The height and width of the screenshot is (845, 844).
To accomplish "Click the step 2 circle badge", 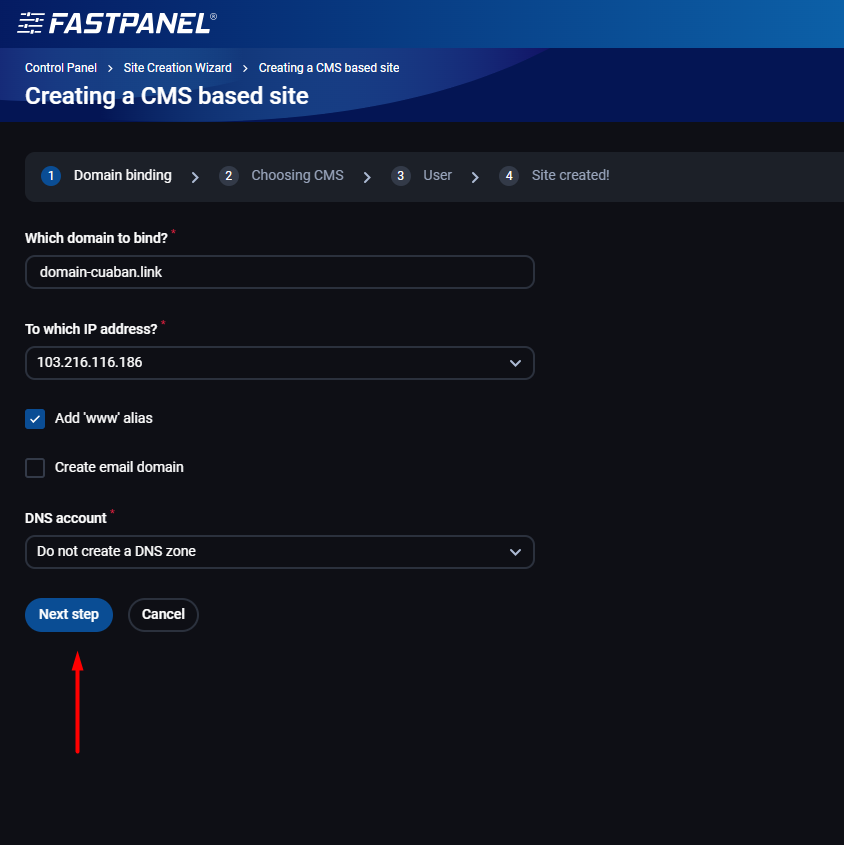I will coord(229,176).
